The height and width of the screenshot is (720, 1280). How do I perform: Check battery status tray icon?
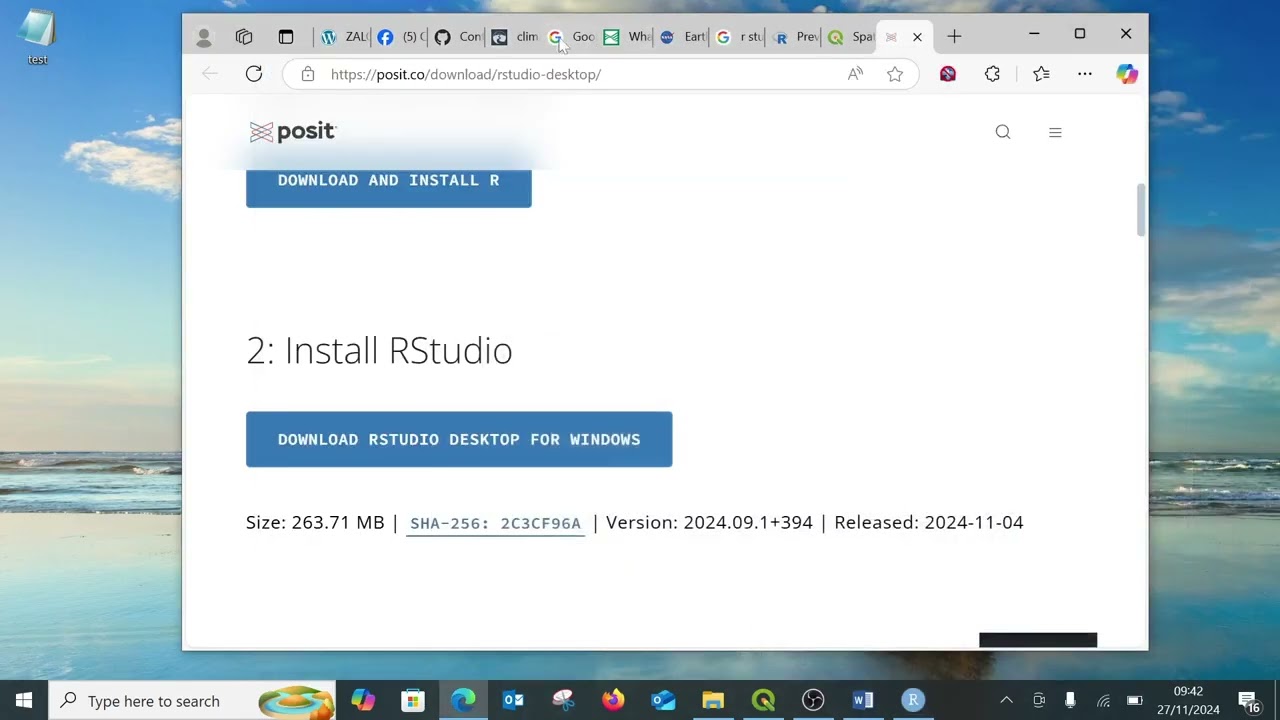[1135, 700]
